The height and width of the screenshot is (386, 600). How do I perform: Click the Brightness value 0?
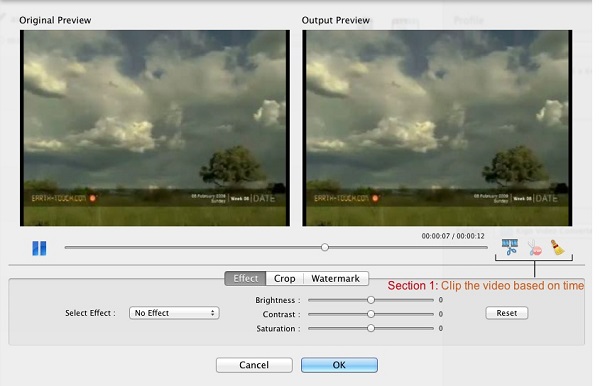441,300
